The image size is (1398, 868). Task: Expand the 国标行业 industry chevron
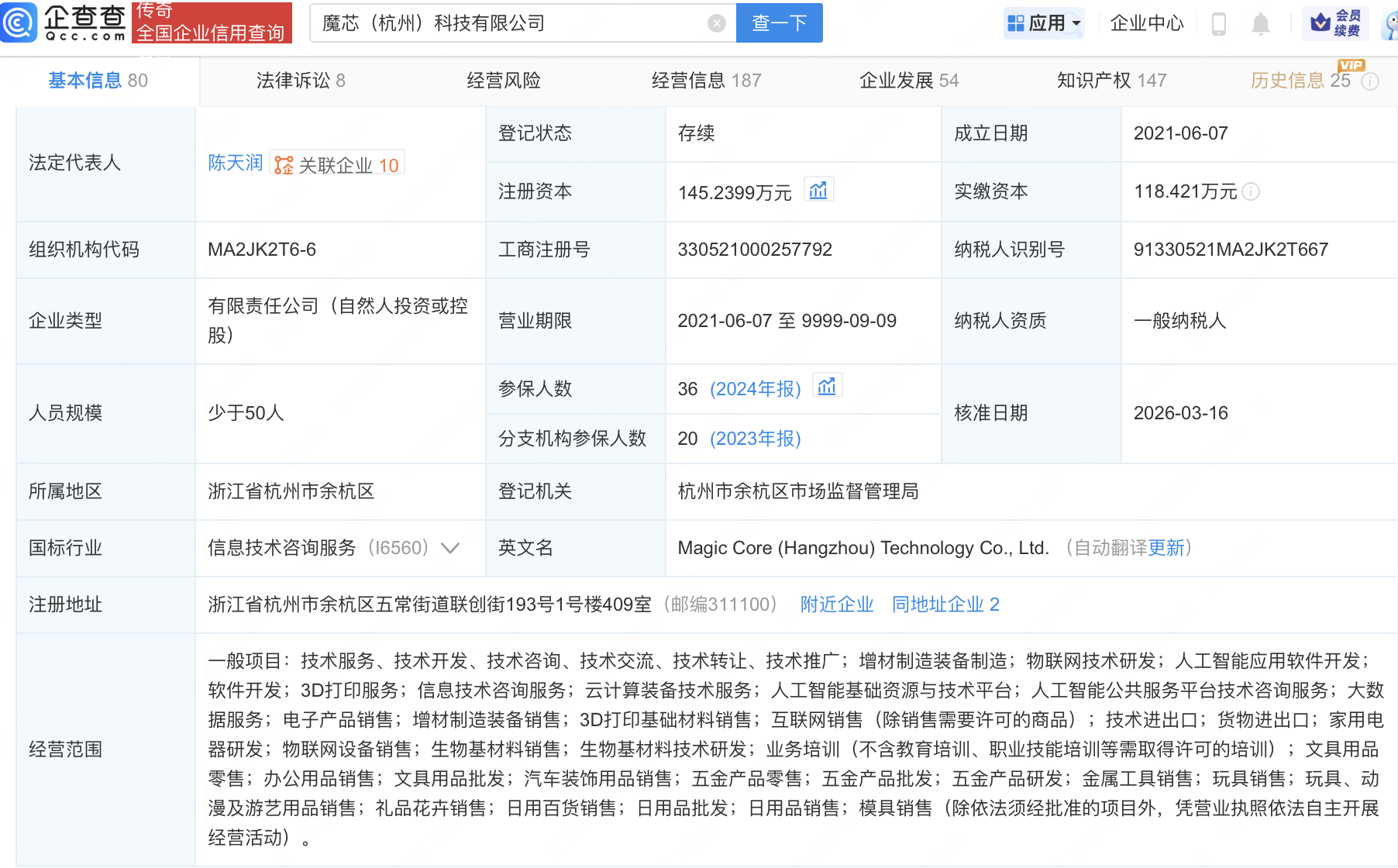click(450, 548)
